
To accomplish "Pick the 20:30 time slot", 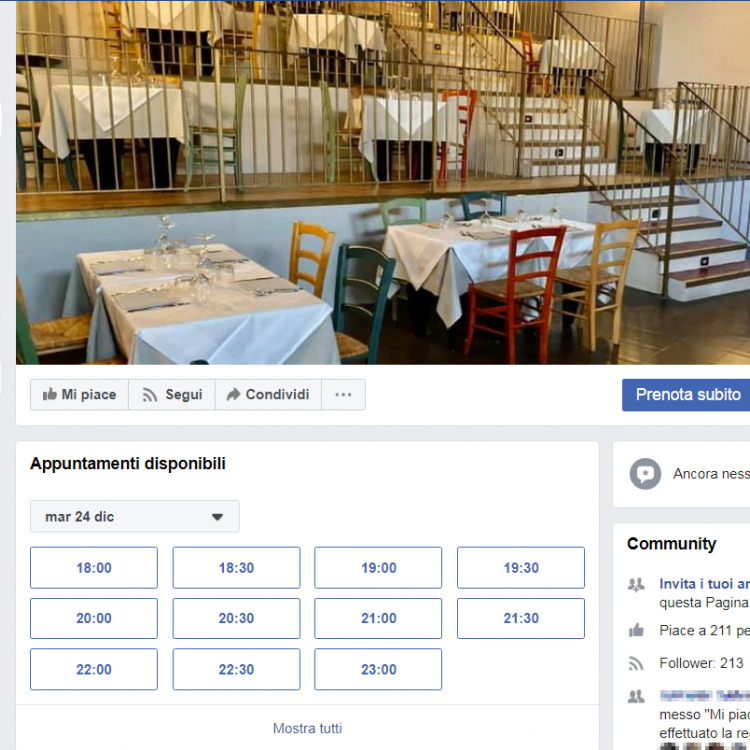I will coord(236,618).
